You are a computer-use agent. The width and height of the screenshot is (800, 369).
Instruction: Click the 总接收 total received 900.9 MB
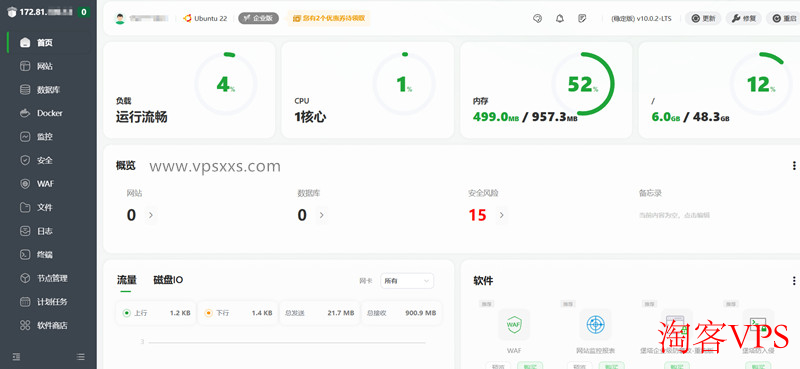click(x=401, y=313)
